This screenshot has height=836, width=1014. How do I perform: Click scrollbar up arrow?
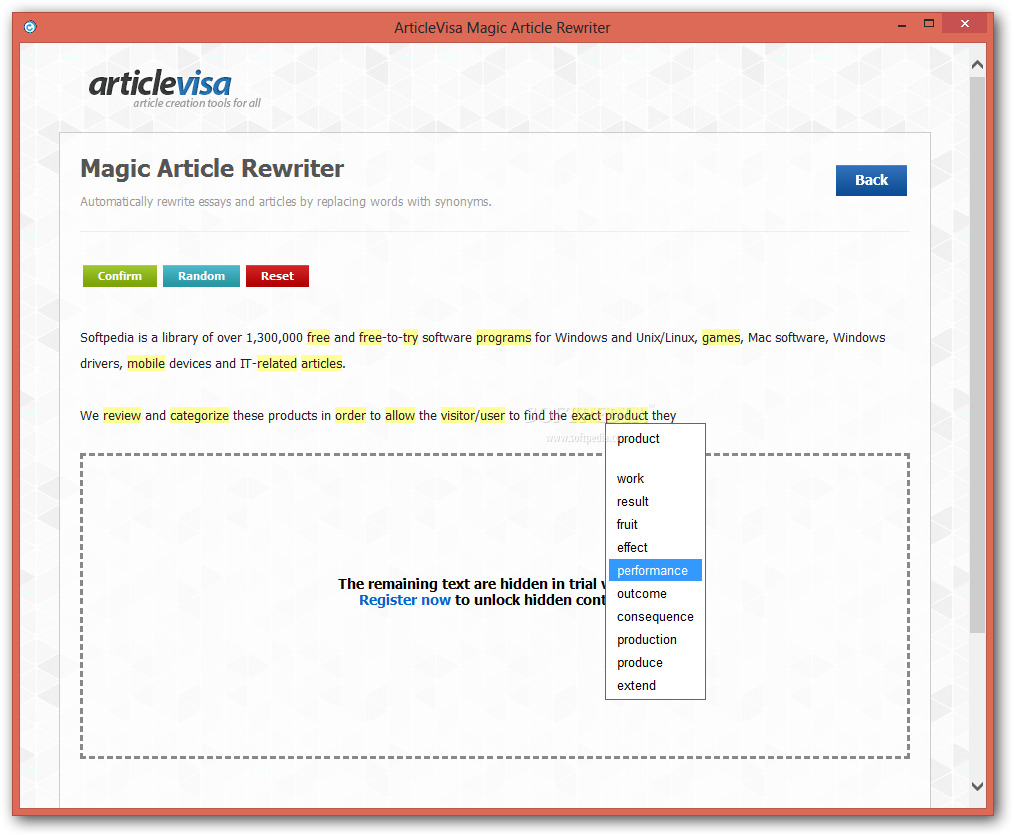(977, 65)
